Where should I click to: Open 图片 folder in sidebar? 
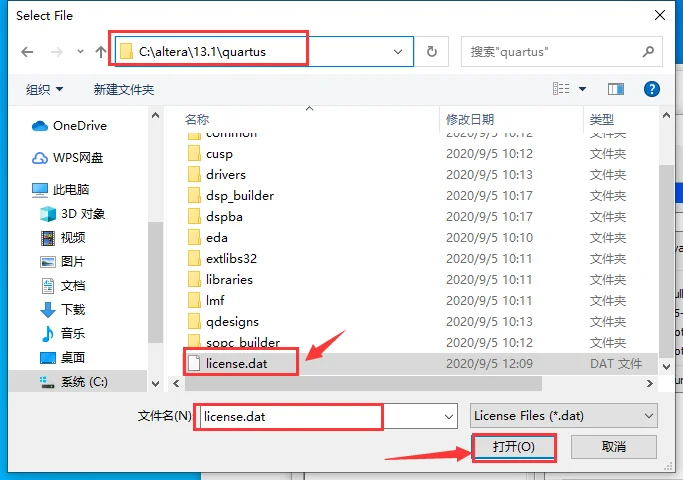tap(63, 261)
